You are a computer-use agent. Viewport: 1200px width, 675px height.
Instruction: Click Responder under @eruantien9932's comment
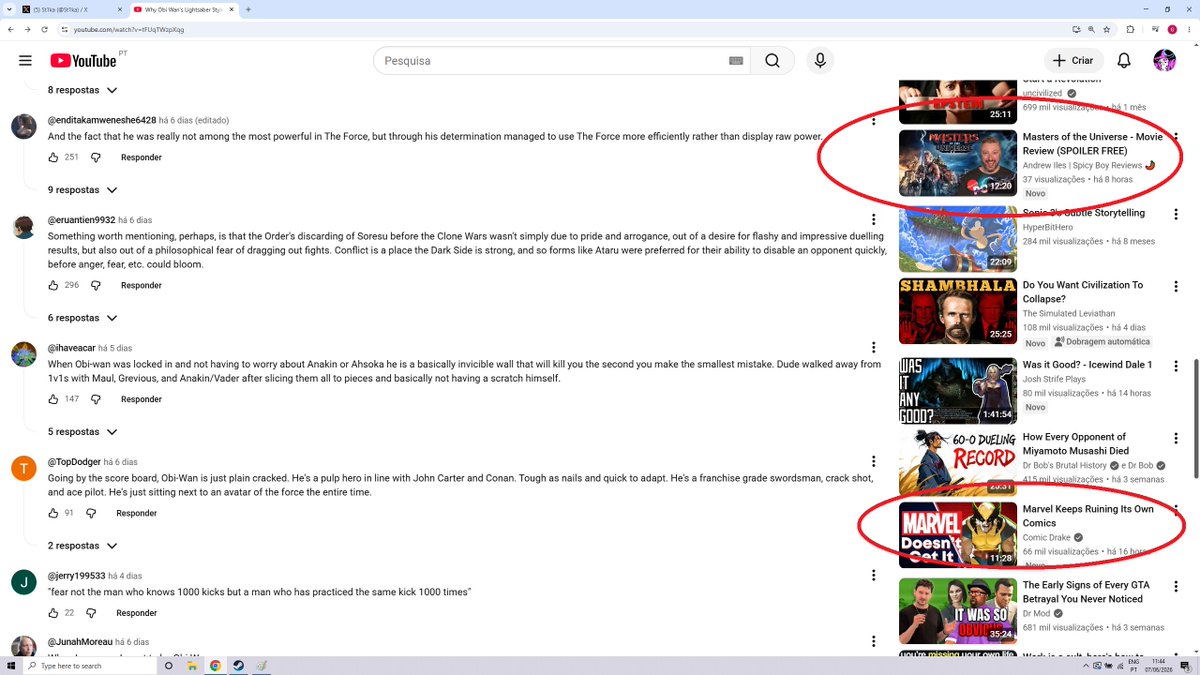[x=141, y=285]
